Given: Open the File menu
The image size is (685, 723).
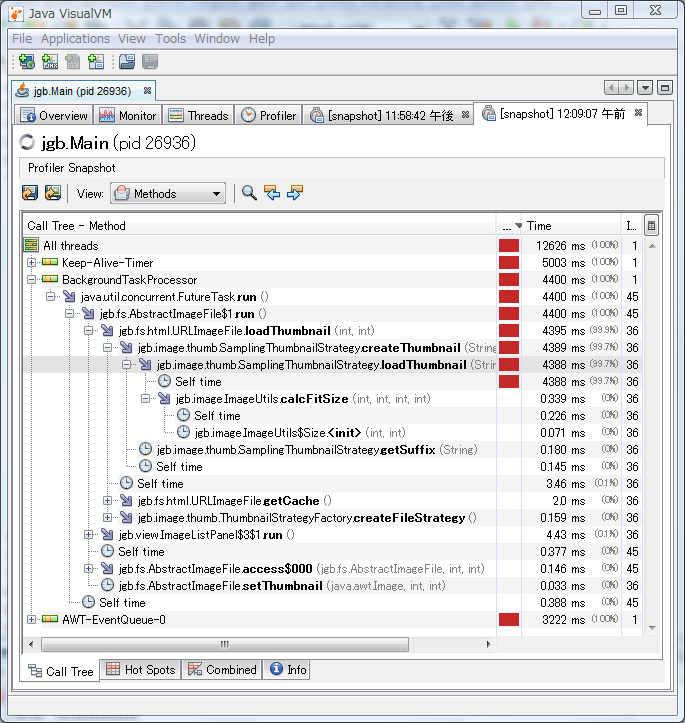Looking at the screenshot, I should pyautogui.click(x=22, y=39).
